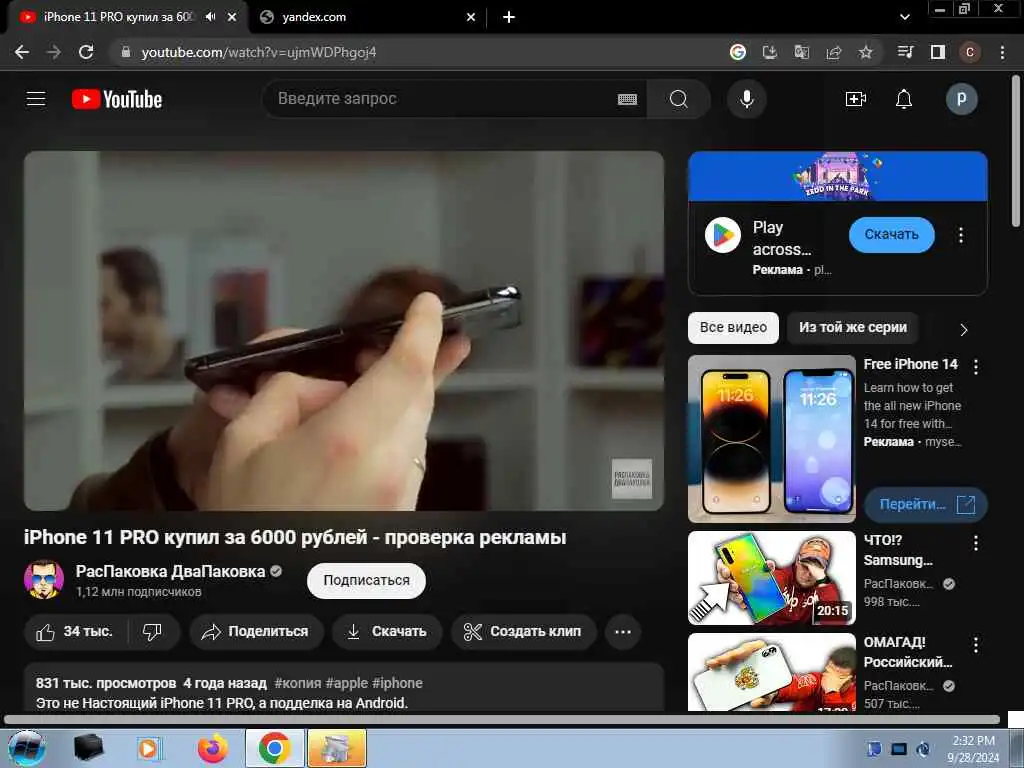Screen dimensions: 1024x768
Task: Go to the YouTube home logo
Action: pyautogui.click(x=117, y=99)
